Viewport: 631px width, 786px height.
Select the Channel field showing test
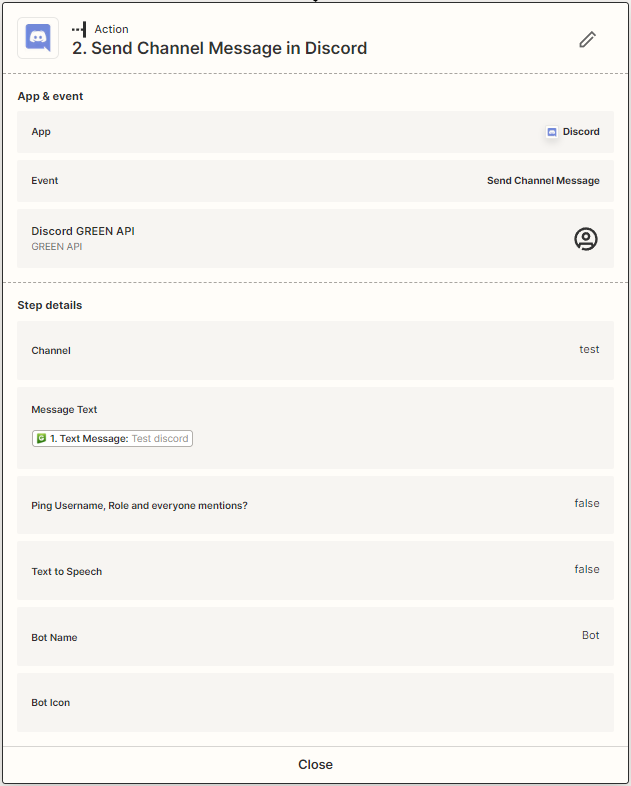click(x=315, y=350)
